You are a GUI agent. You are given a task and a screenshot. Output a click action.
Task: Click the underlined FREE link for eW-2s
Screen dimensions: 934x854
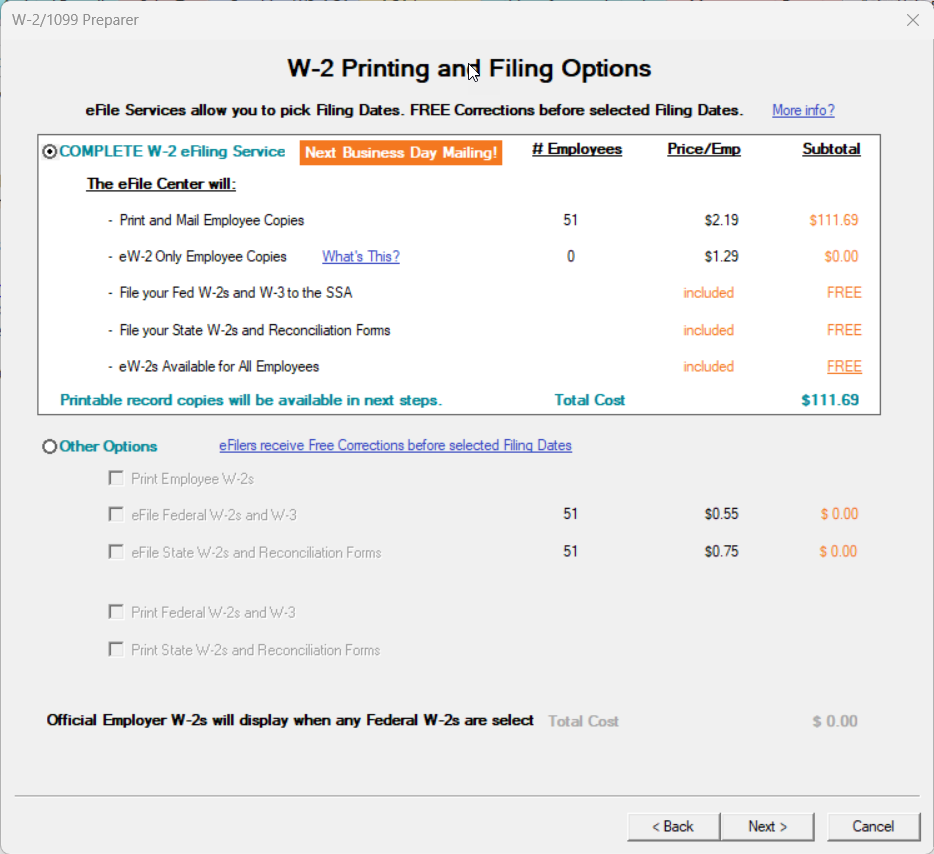pos(844,367)
